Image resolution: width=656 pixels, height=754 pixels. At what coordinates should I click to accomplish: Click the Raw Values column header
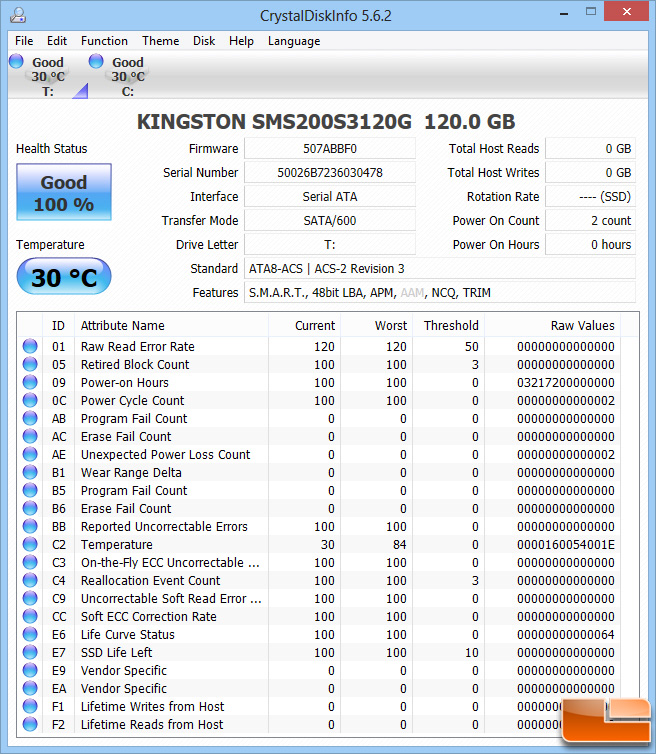click(553, 326)
